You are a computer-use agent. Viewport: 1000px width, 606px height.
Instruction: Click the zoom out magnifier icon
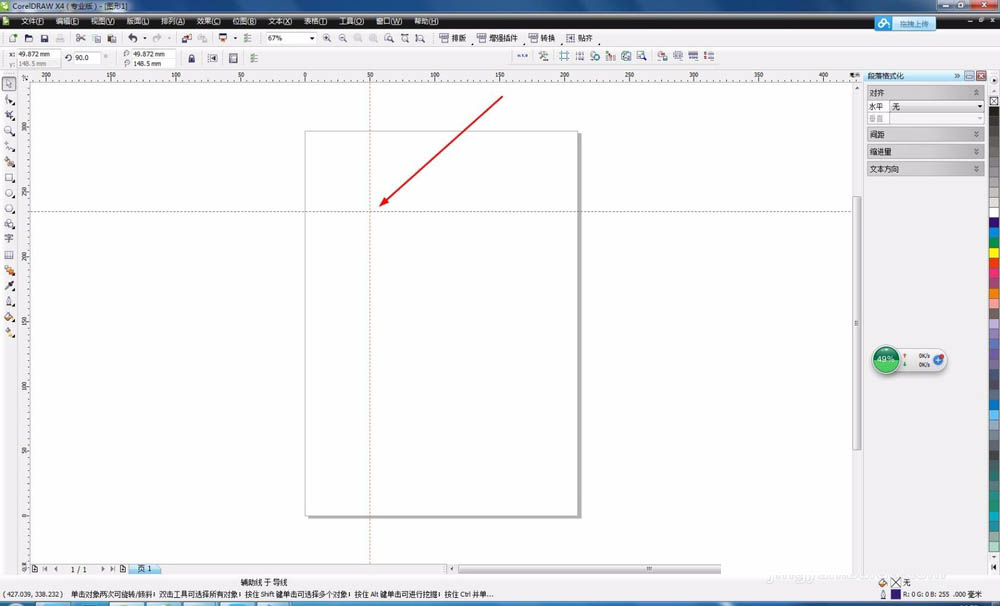(342, 38)
